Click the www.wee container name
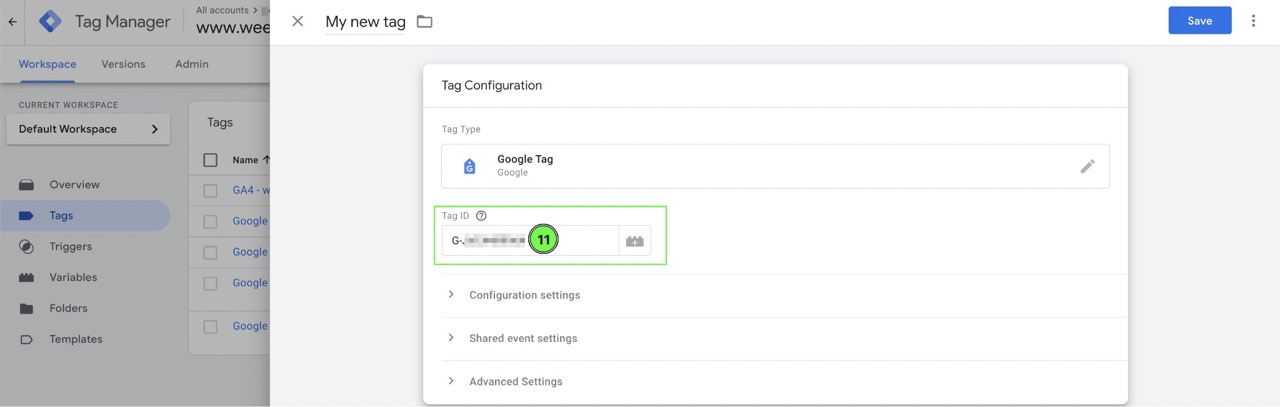 233,28
